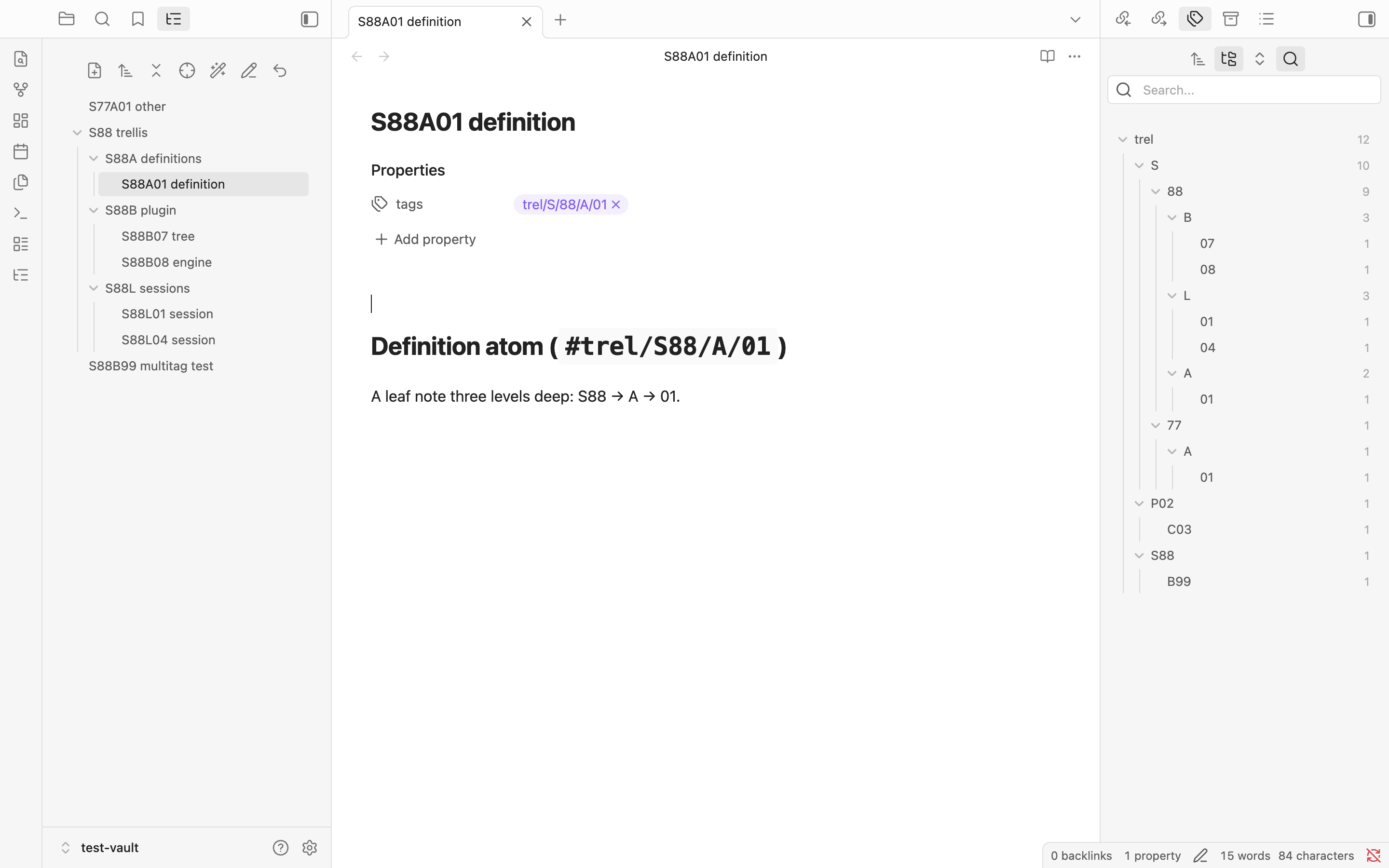Open daily note calendar icon
The height and width of the screenshot is (868, 1389).
click(x=21, y=151)
